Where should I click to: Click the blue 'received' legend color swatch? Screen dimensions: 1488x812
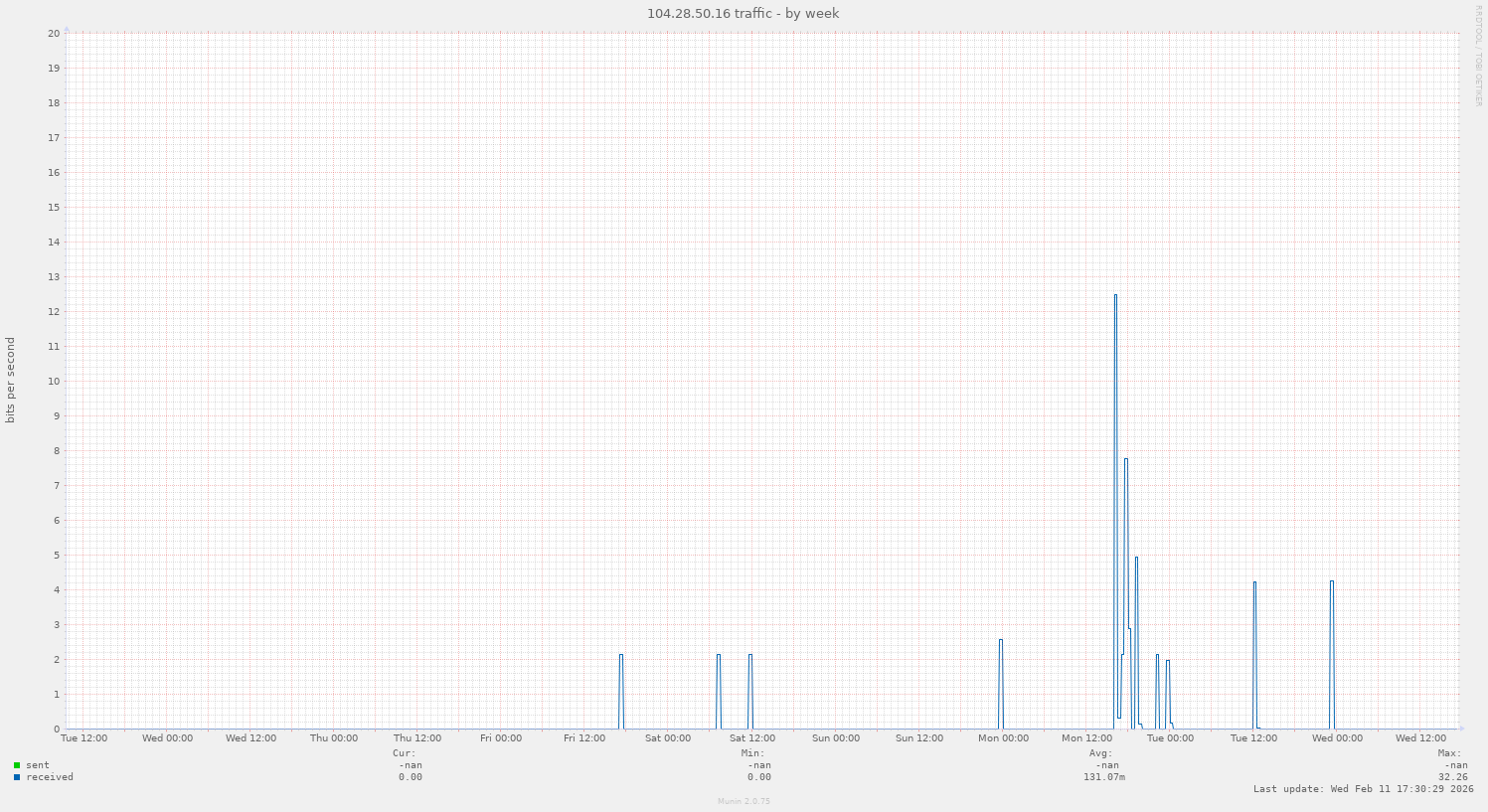click(x=17, y=777)
